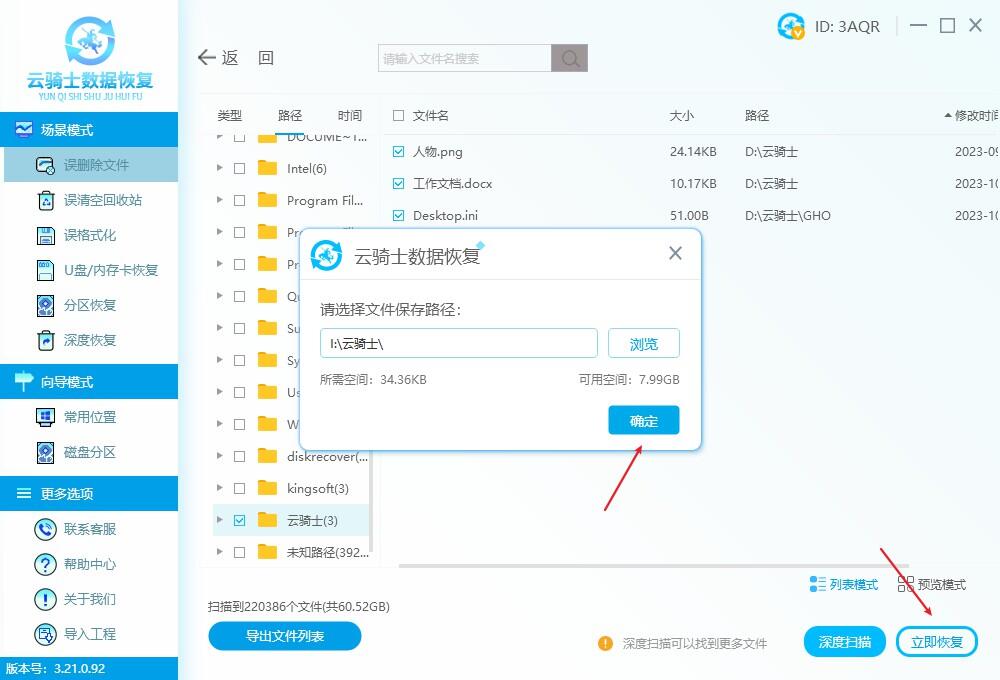Select the Desktop.ini file row
This screenshot has width=1000, height=680.
pyautogui.click(x=692, y=216)
